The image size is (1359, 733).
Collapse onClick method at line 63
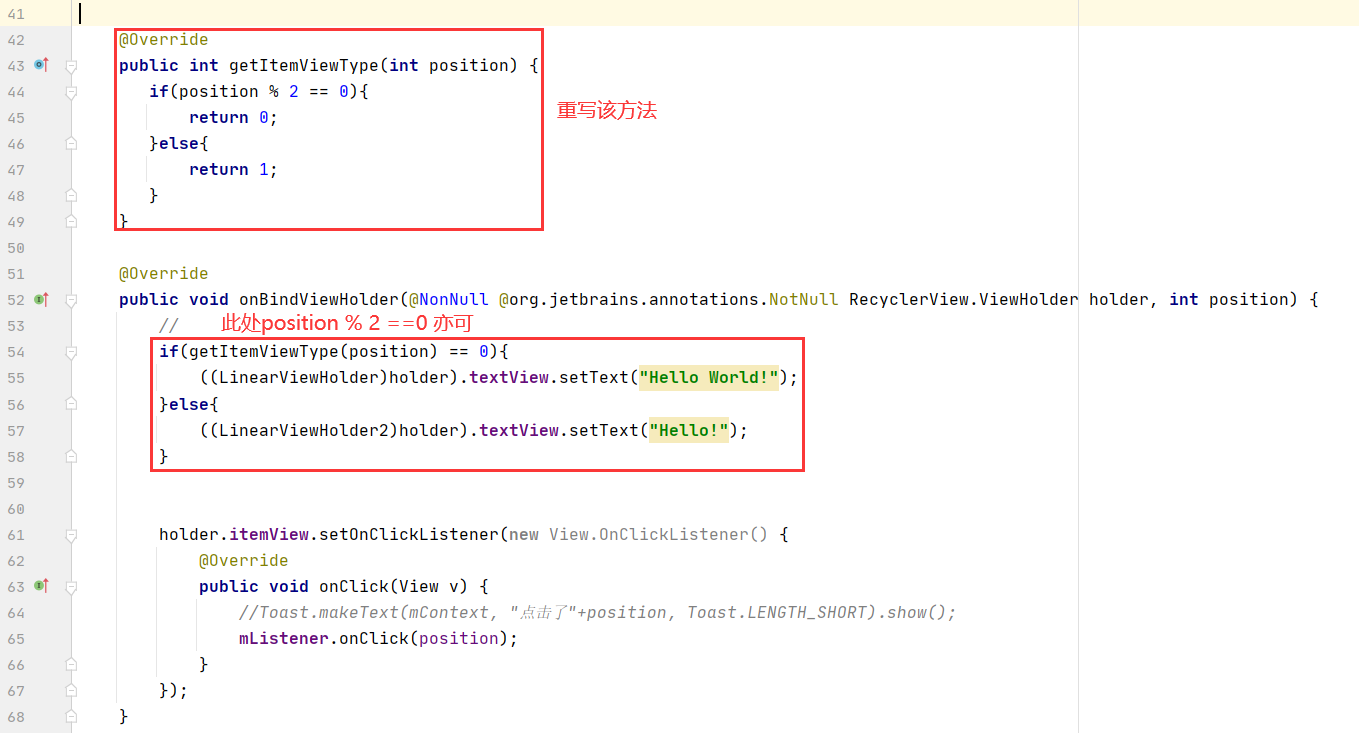[x=71, y=587]
